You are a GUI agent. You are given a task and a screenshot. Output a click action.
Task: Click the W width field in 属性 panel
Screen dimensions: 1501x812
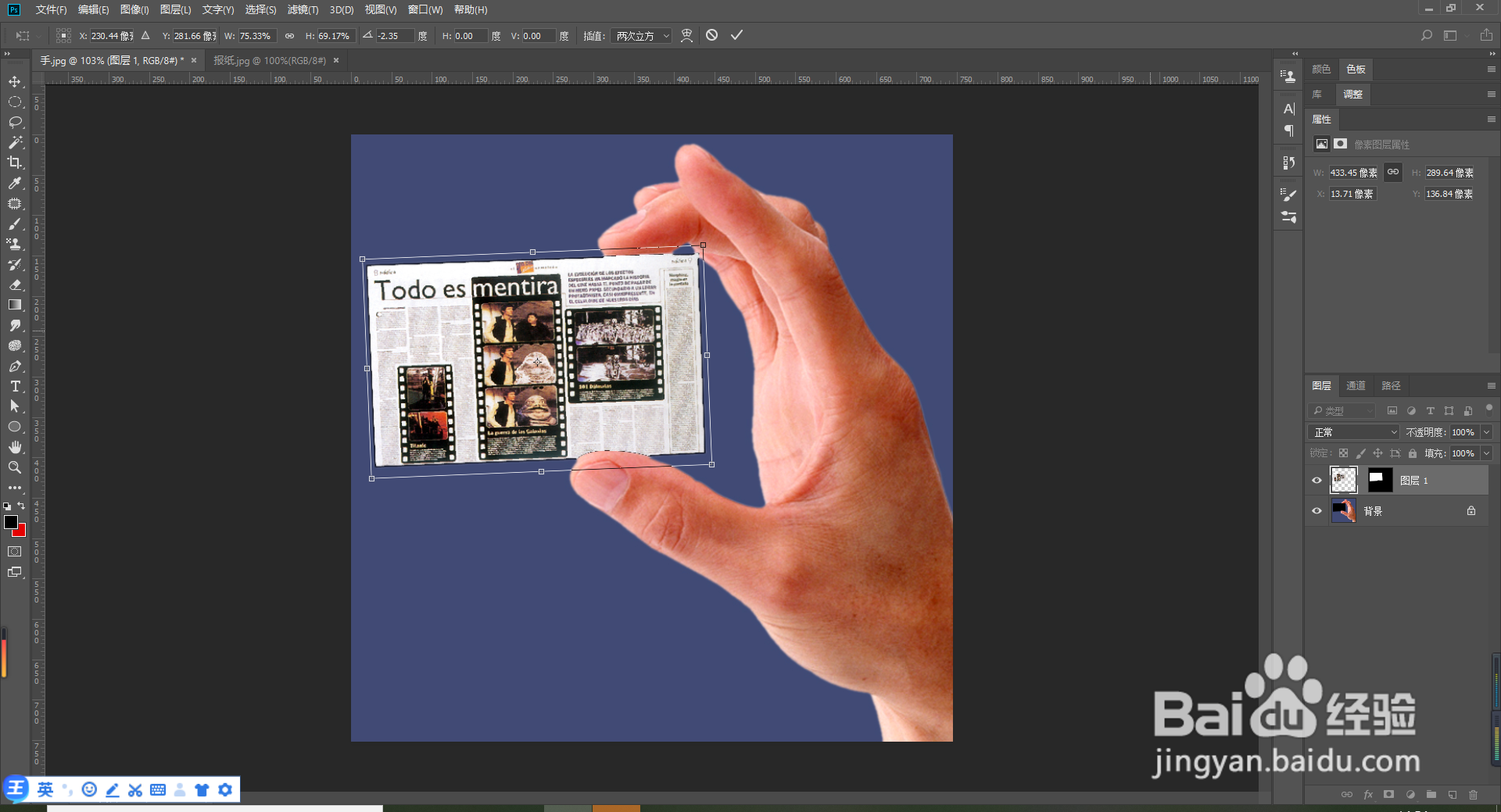1353,173
